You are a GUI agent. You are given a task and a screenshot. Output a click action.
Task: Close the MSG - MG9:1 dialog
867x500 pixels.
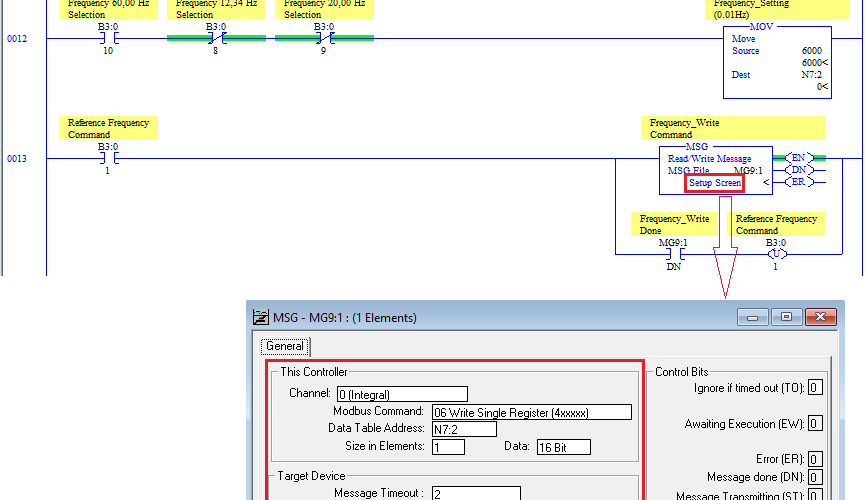(x=821, y=317)
